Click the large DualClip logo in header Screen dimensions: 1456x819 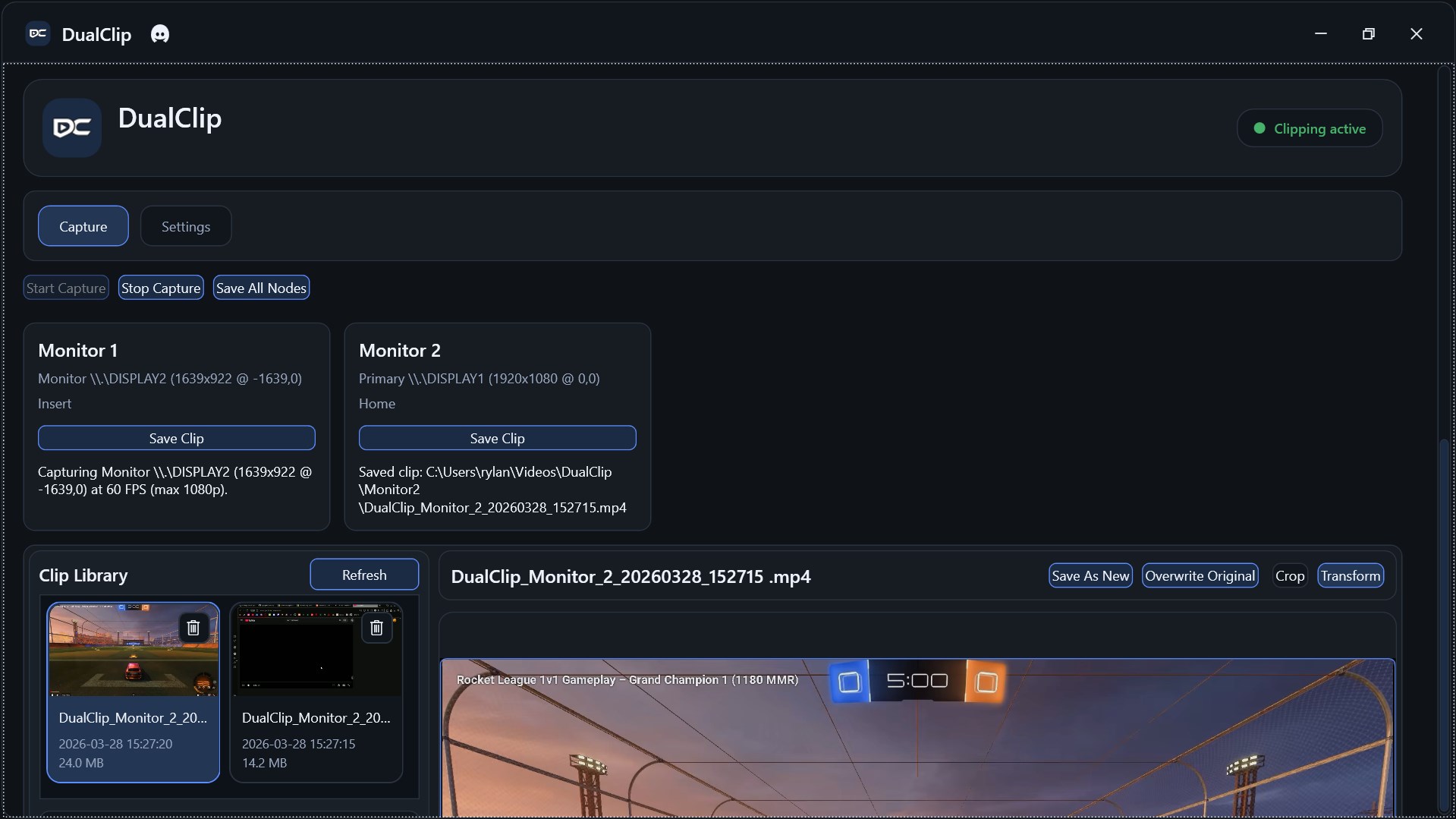coord(72,128)
